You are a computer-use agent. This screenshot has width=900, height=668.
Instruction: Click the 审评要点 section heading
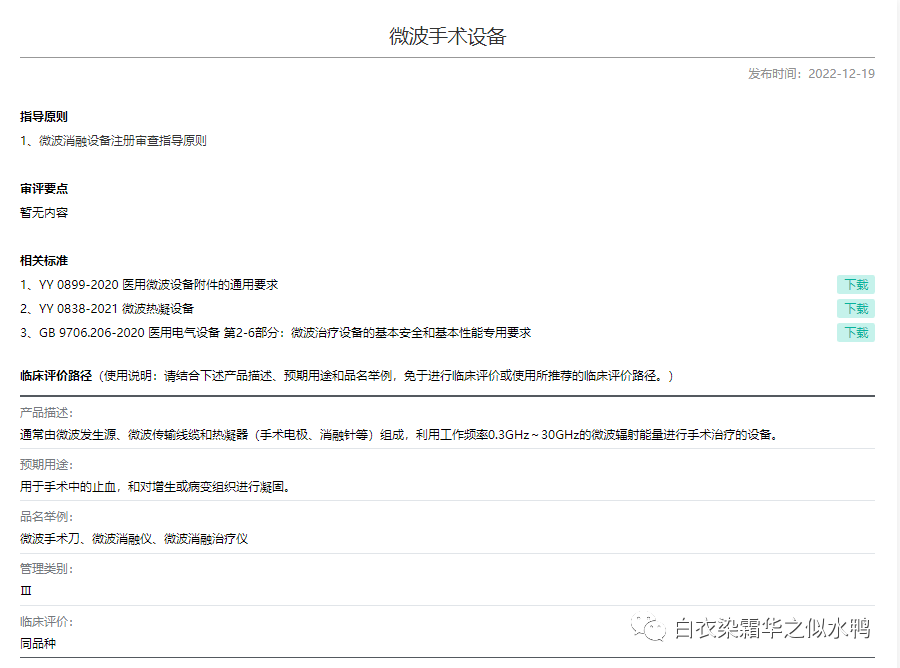click(44, 189)
